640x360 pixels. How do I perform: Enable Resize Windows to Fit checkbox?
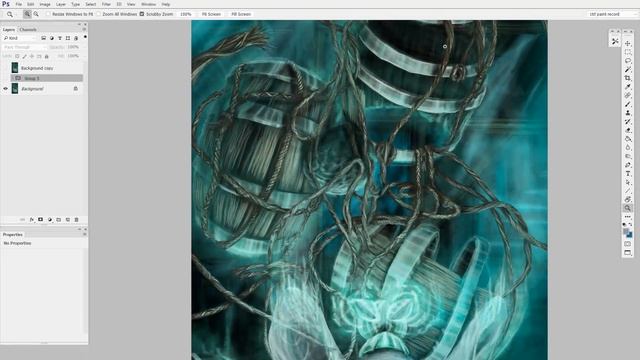point(48,14)
